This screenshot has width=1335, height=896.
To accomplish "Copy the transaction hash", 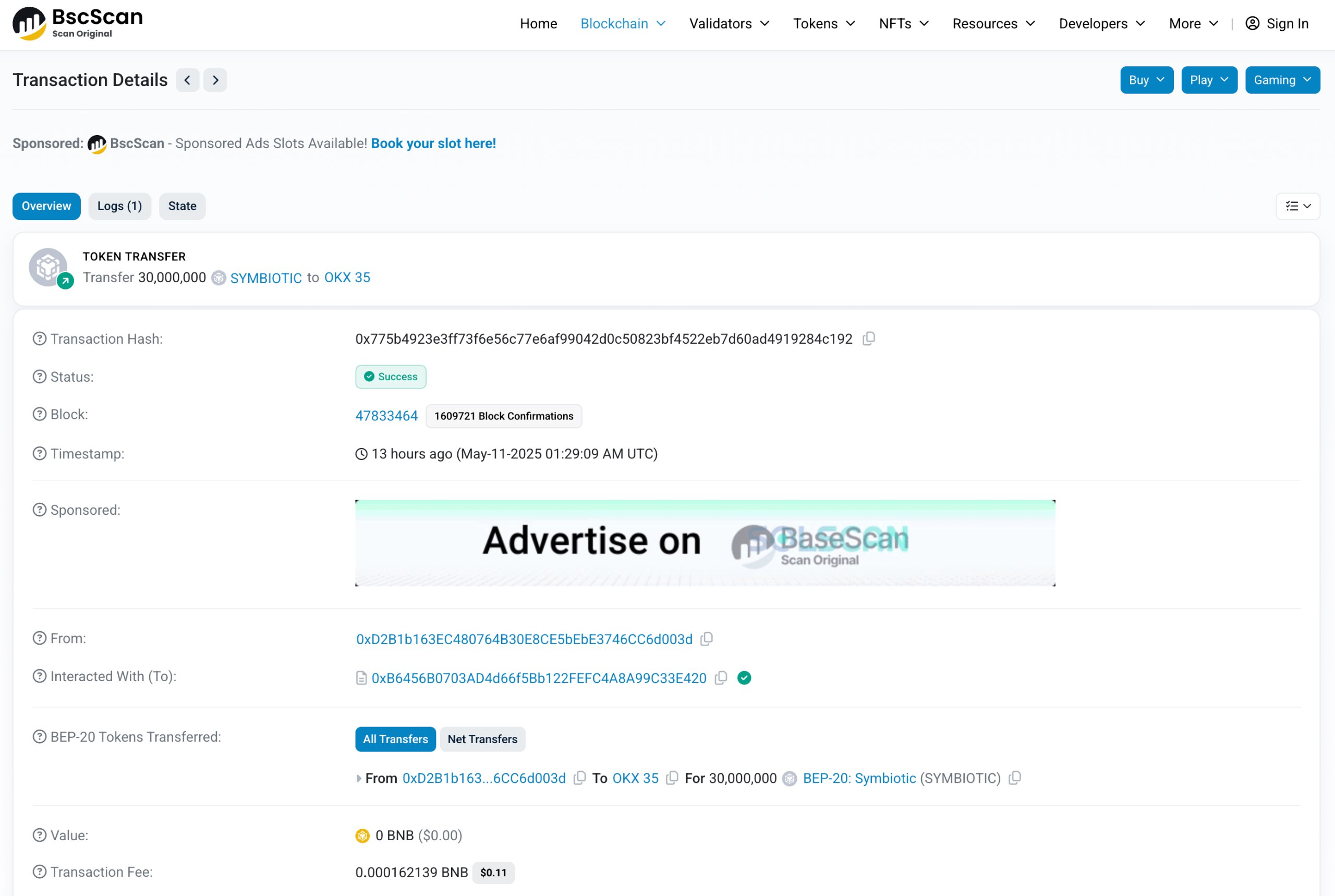I will 868,339.
